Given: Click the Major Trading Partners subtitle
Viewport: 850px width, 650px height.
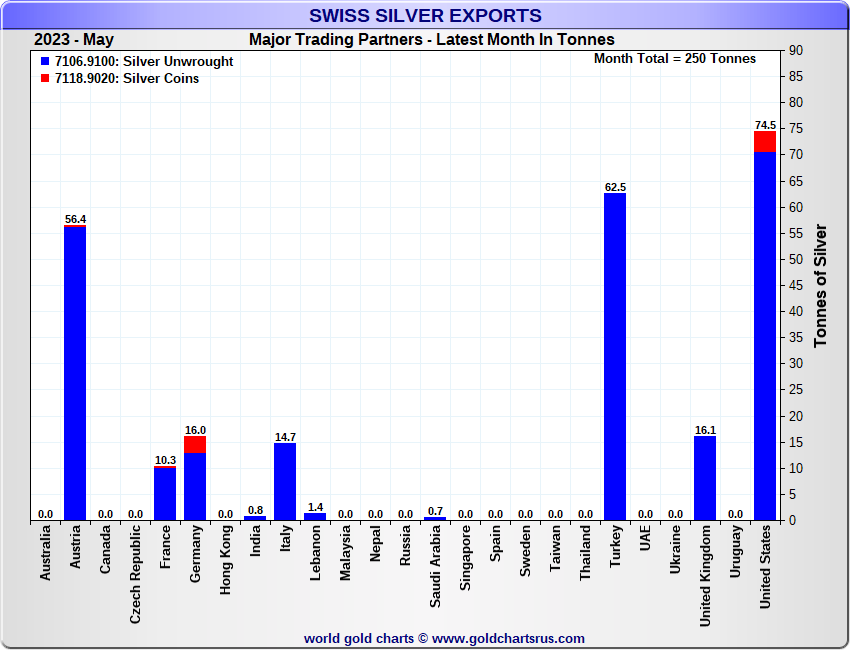Looking at the screenshot, I should point(431,40).
